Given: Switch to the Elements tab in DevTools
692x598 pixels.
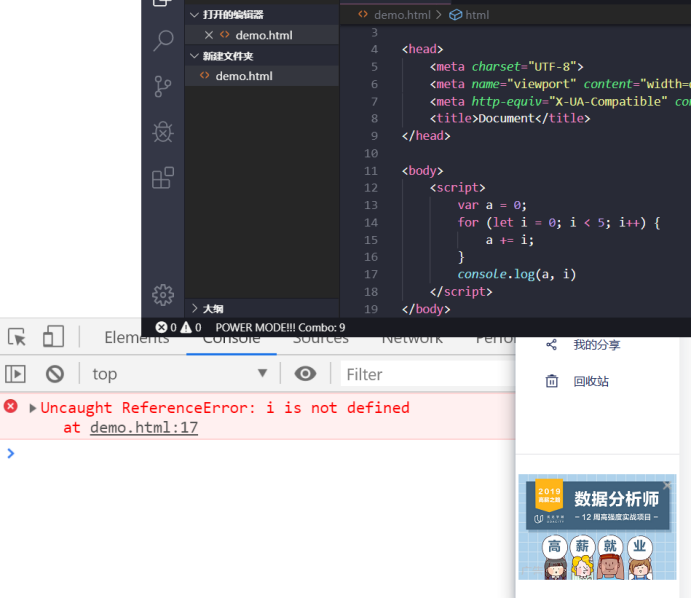Looking at the screenshot, I should pyautogui.click(x=137, y=338).
